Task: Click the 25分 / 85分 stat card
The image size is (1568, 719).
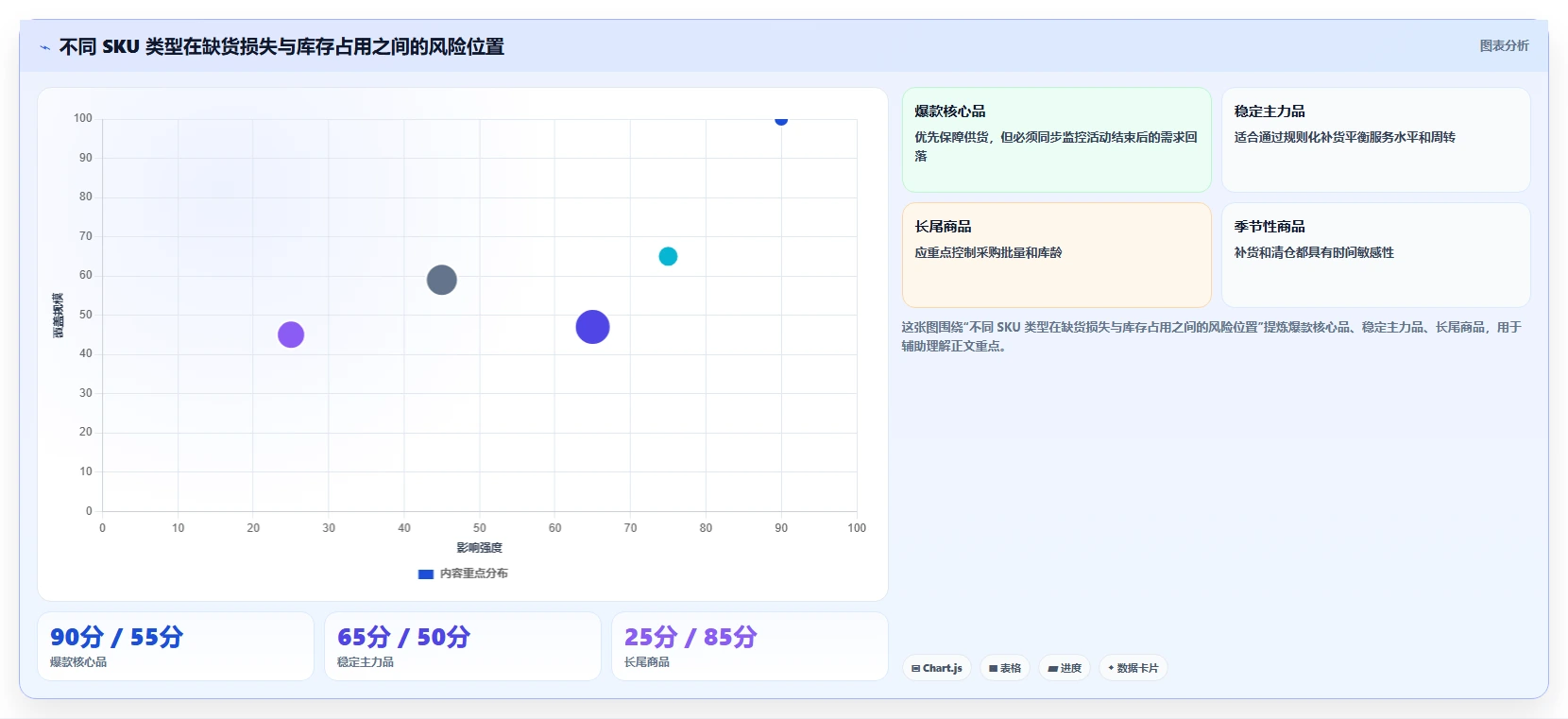Action: (x=750, y=646)
